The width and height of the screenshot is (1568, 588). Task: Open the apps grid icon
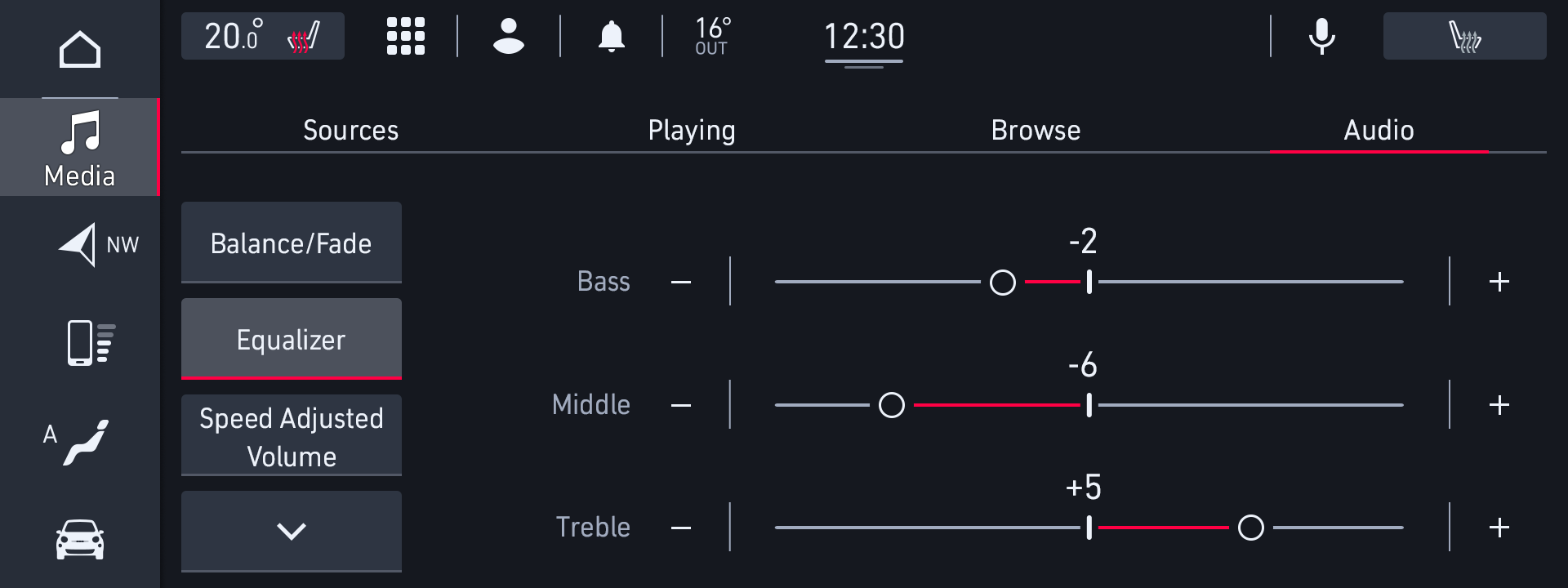tap(406, 37)
